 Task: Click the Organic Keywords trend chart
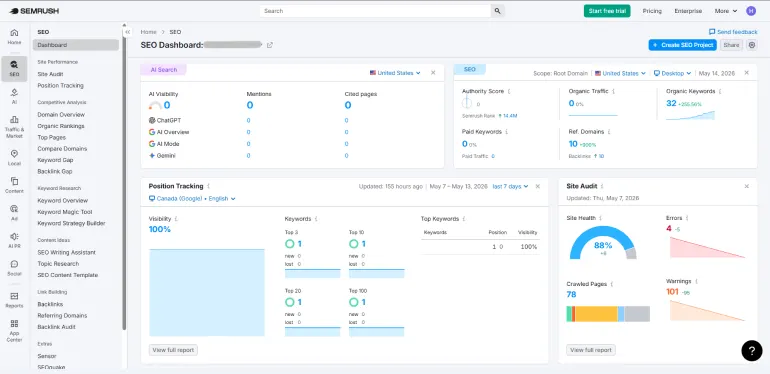pos(690,116)
